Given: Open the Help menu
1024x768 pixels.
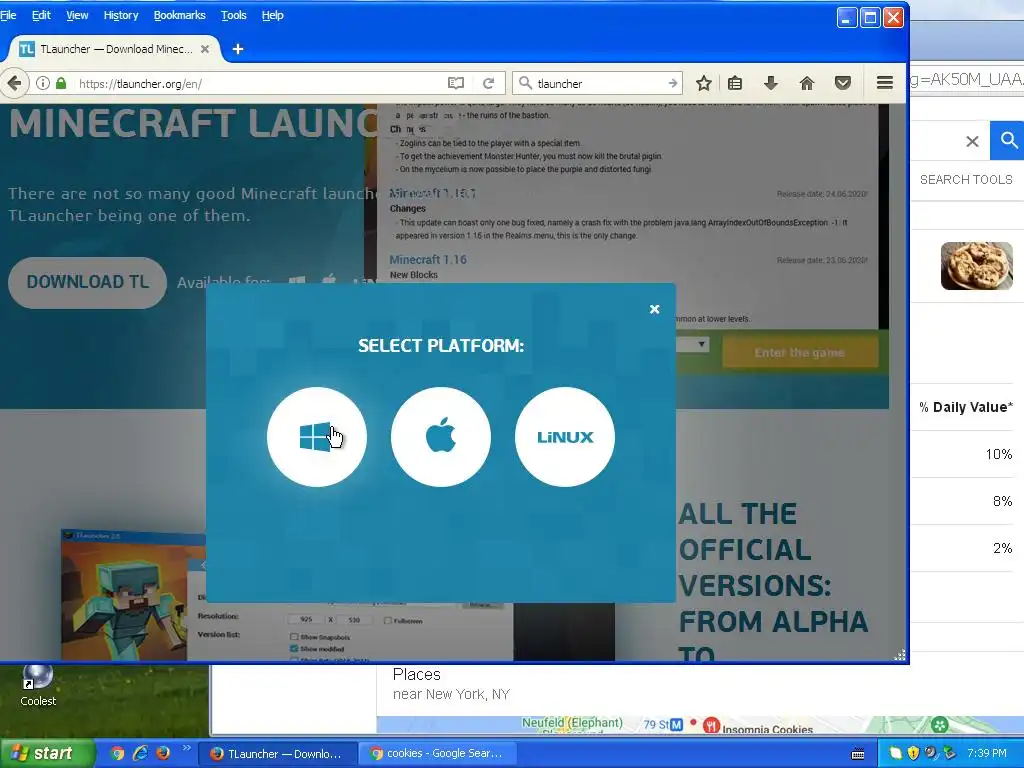Looking at the screenshot, I should point(273,15).
